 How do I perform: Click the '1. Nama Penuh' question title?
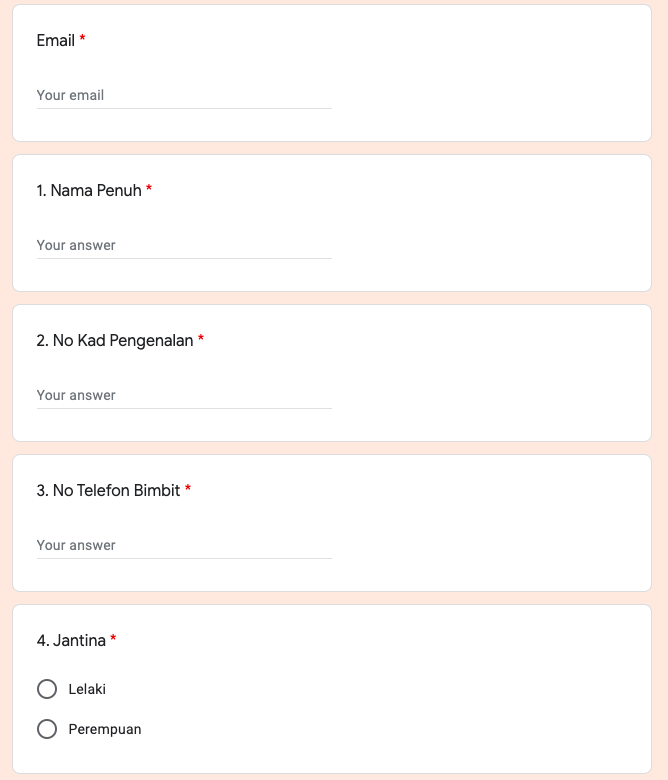pyautogui.click(x=89, y=190)
